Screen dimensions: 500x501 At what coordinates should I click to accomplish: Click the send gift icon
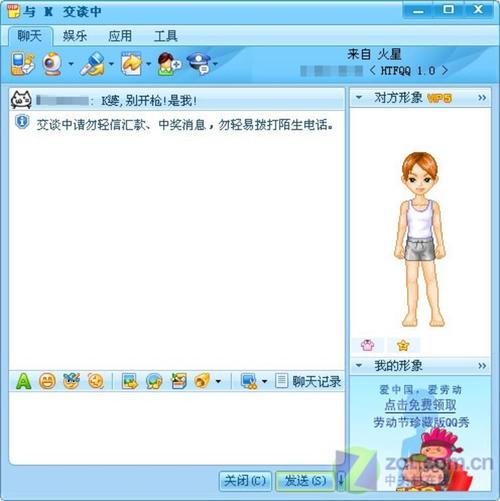point(179,381)
